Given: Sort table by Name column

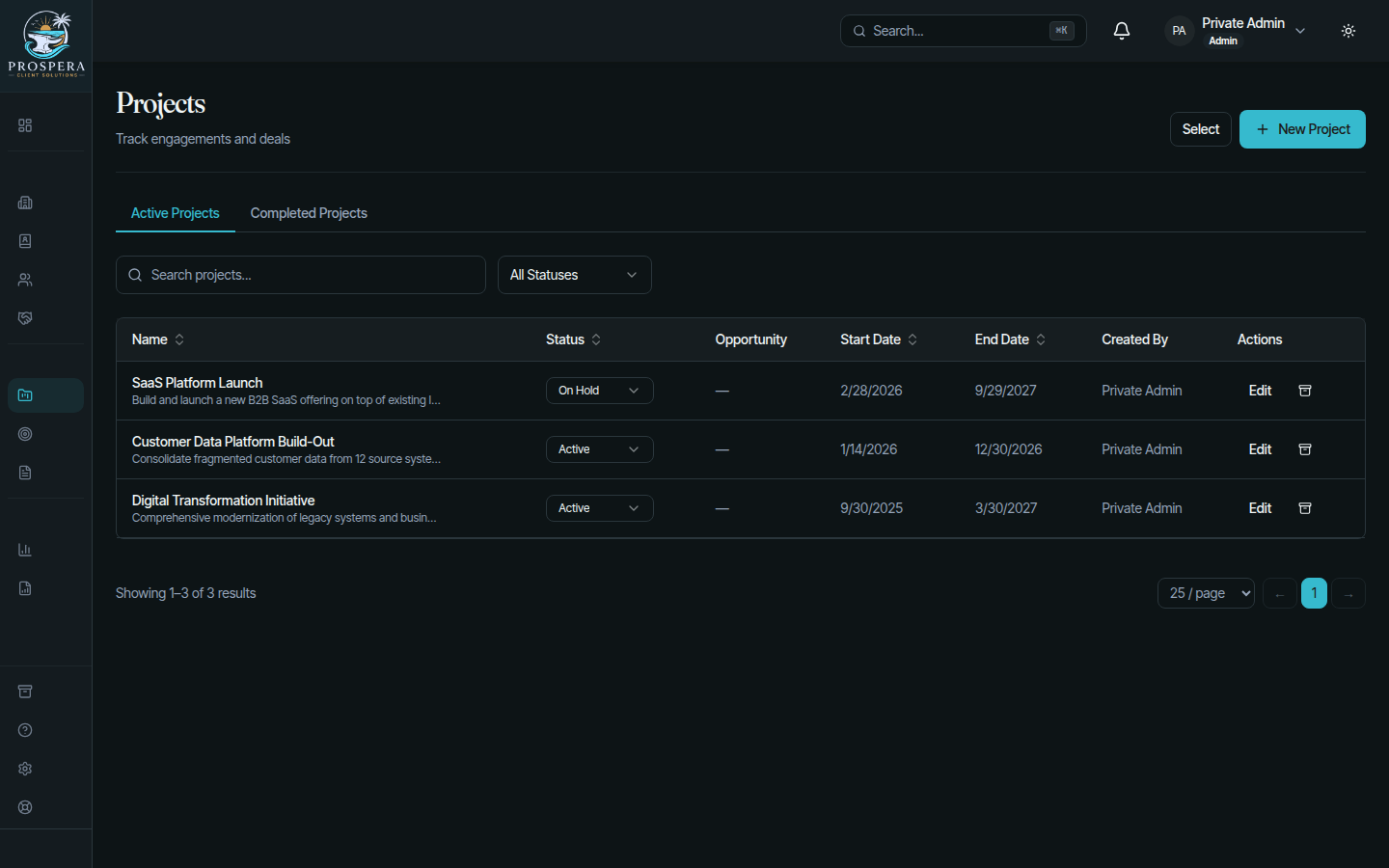Looking at the screenshot, I should 158,339.
